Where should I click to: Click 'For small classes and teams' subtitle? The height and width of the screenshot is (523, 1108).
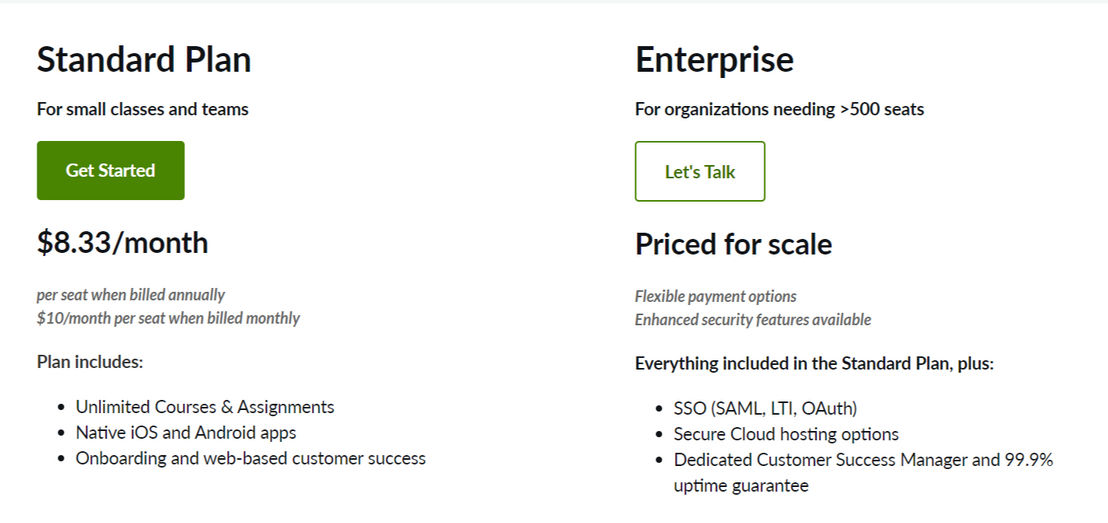pyautogui.click(x=143, y=110)
